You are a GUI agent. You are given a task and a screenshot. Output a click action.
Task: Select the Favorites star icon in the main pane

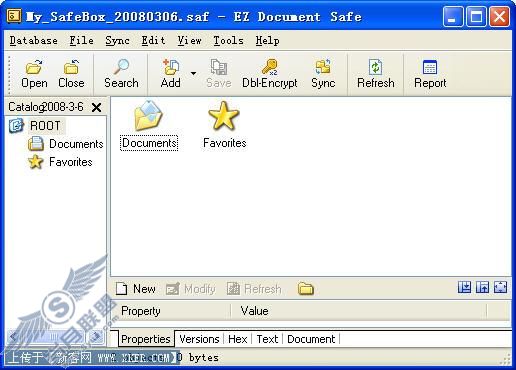click(x=224, y=126)
